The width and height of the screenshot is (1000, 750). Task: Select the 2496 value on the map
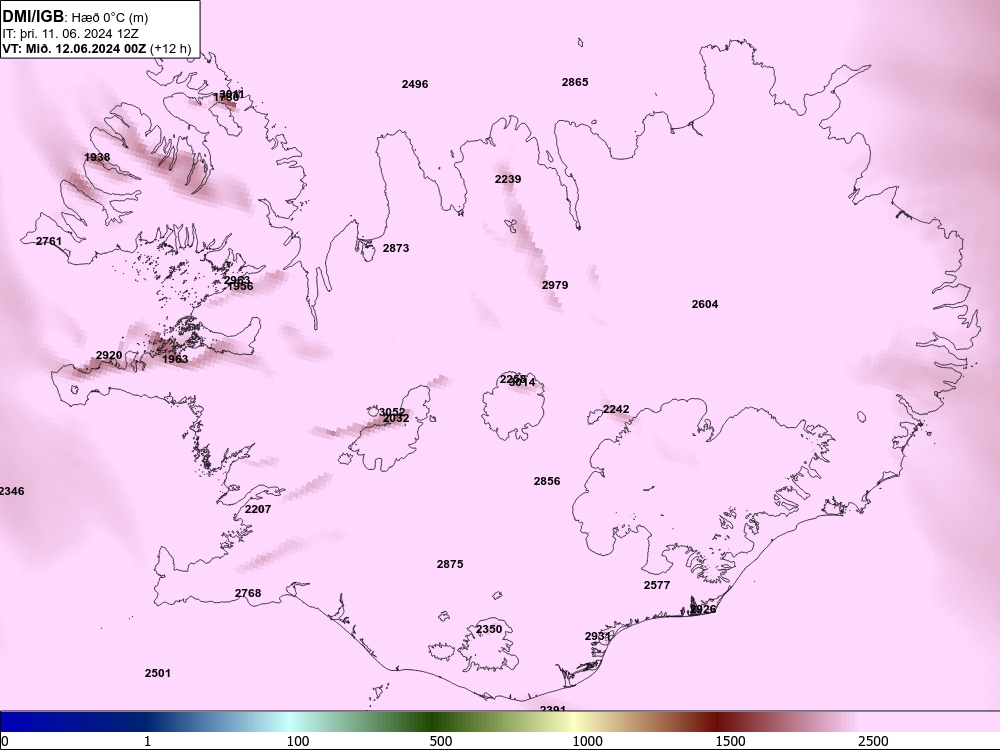point(415,84)
